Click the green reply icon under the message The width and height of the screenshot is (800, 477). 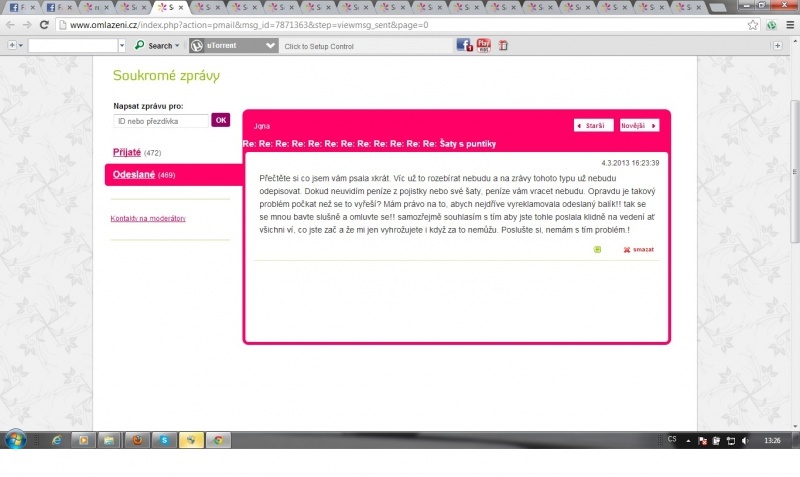tap(598, 249)
